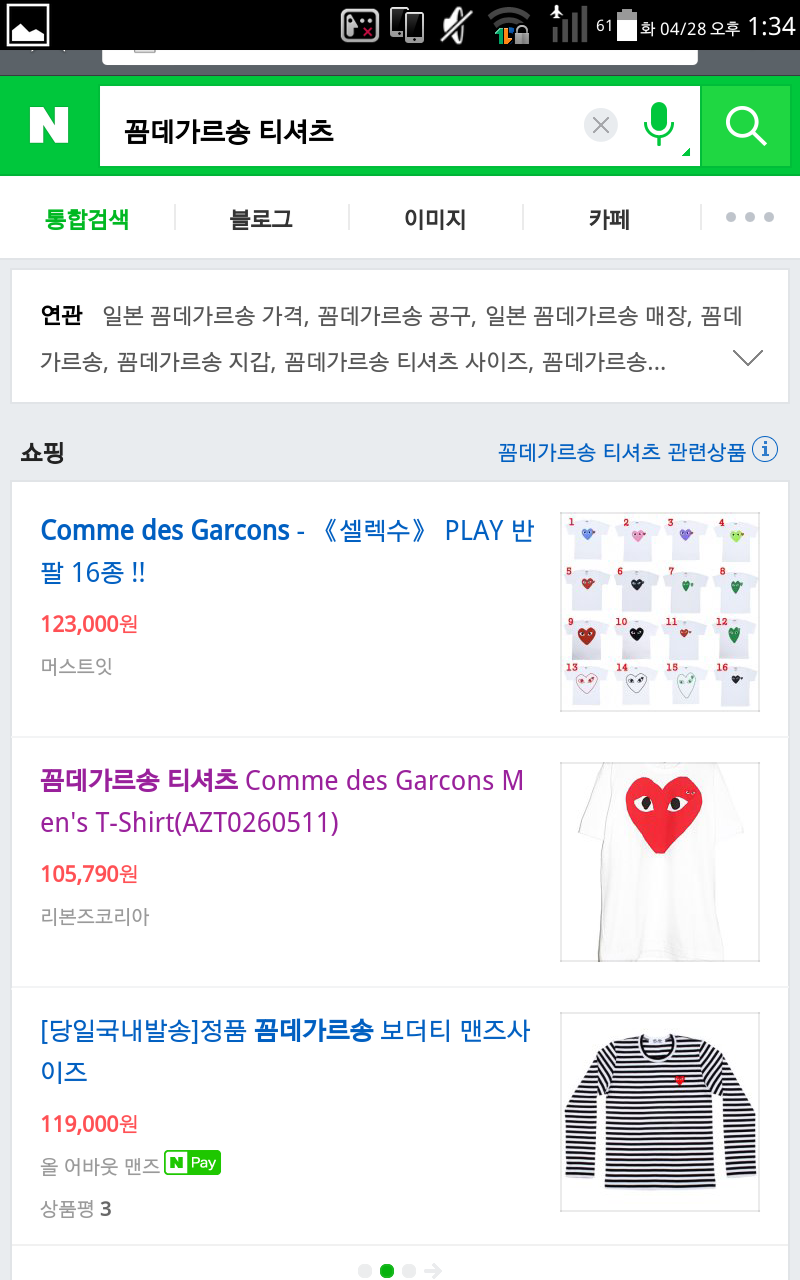Expand the related searches chevron
Screen dimensions: 800x1280
[x=747, y=358]
